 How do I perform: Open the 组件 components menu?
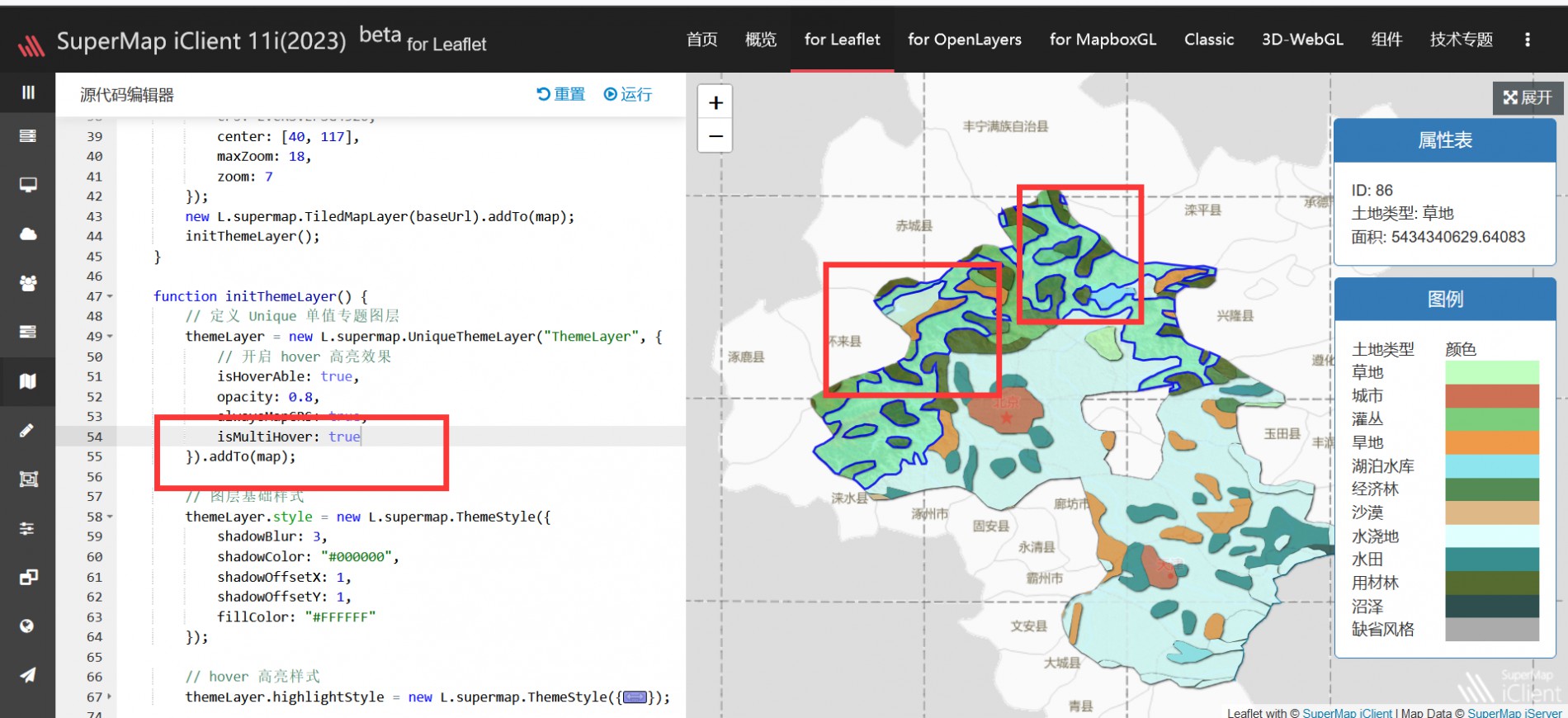(x=1386, y=39)
